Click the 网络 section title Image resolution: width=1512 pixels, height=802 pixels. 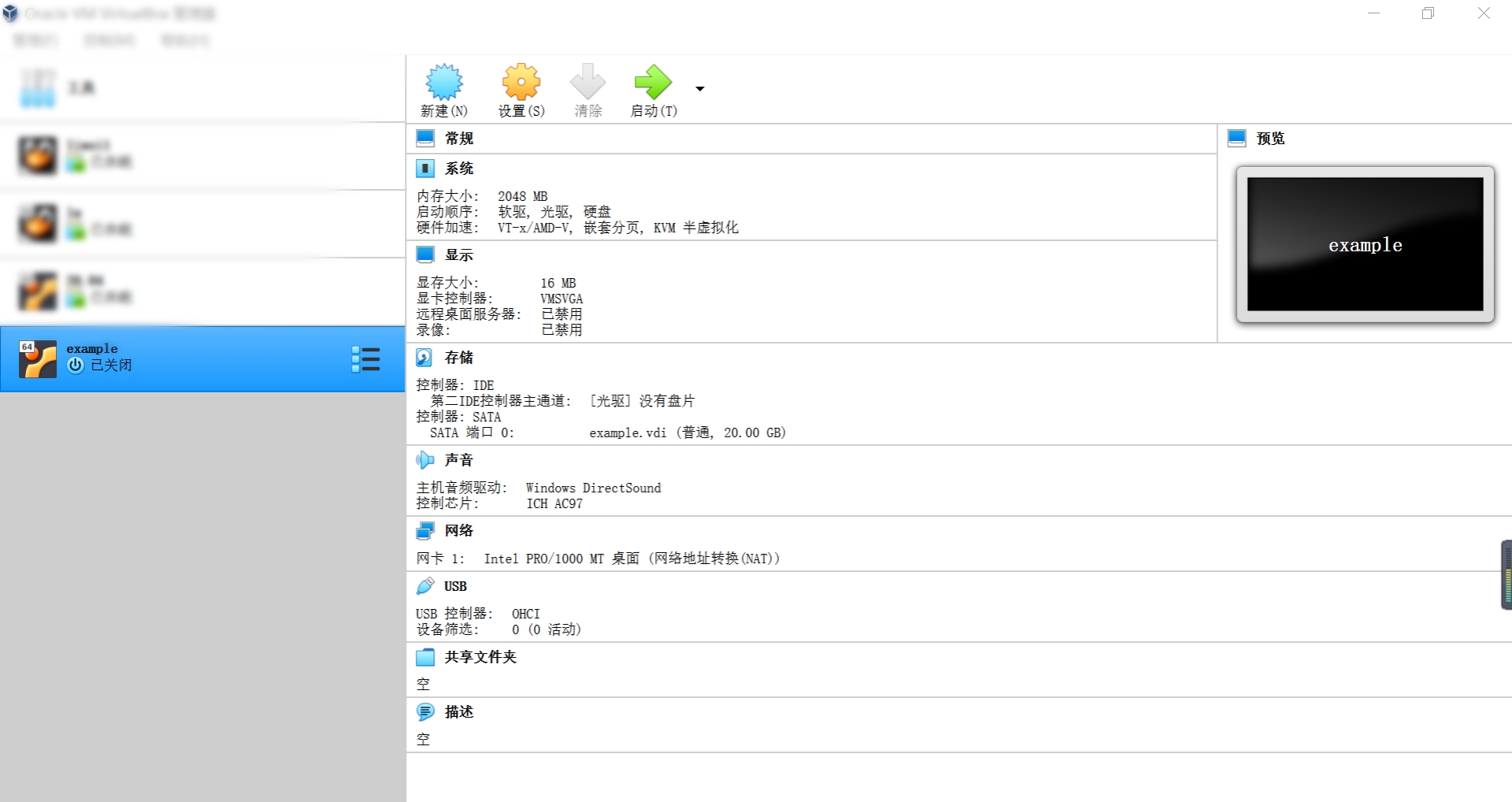(459, 531)
